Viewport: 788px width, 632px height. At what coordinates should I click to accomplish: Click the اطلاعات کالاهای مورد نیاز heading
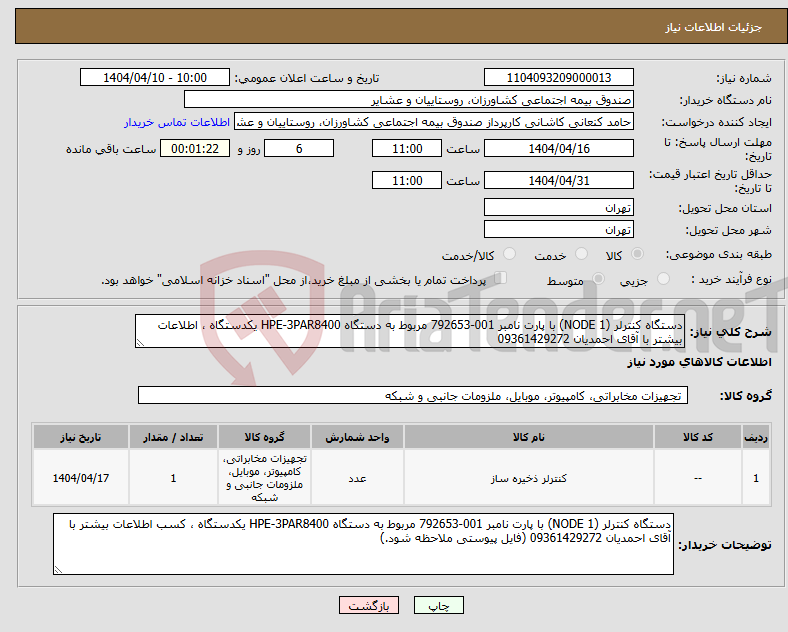699,362
